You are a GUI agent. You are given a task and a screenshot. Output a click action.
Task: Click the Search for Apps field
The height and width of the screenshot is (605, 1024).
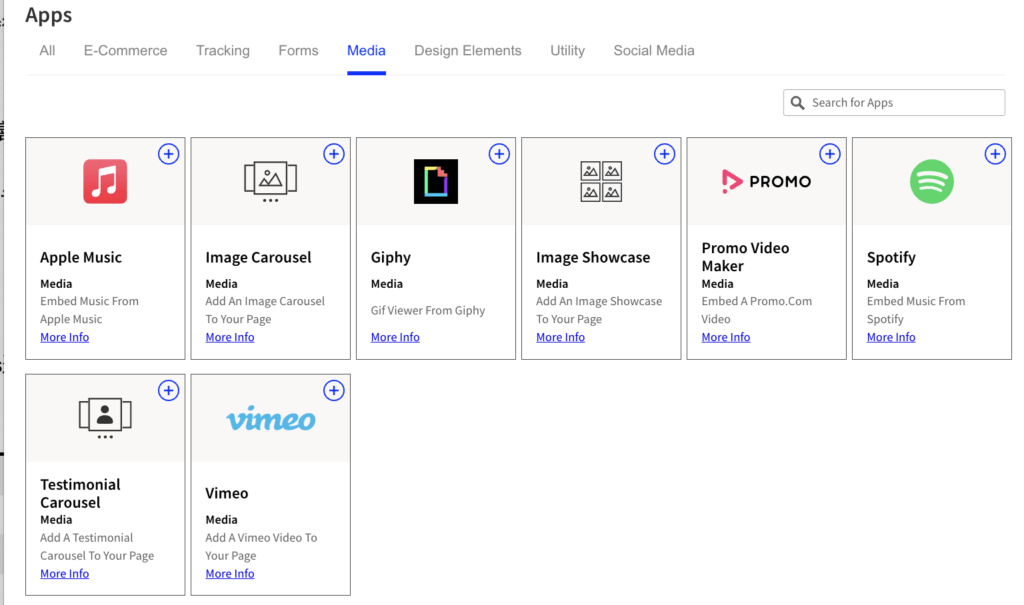coord(900,103)
